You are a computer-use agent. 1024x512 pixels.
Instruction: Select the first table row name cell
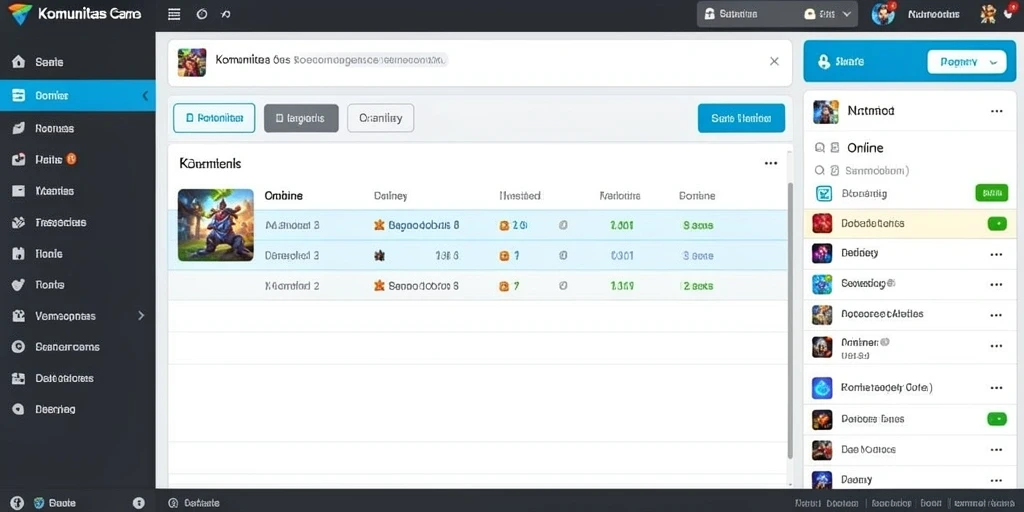(292, 225)
